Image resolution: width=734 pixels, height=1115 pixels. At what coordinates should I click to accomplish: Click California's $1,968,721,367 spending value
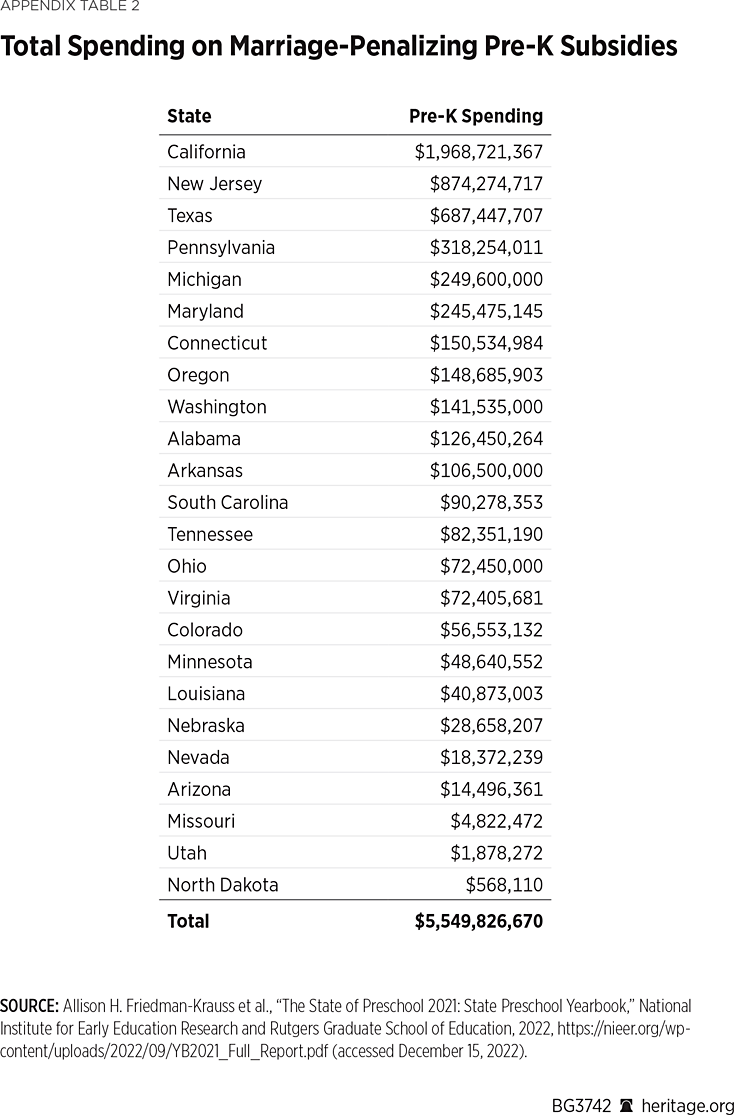(479, 152)
